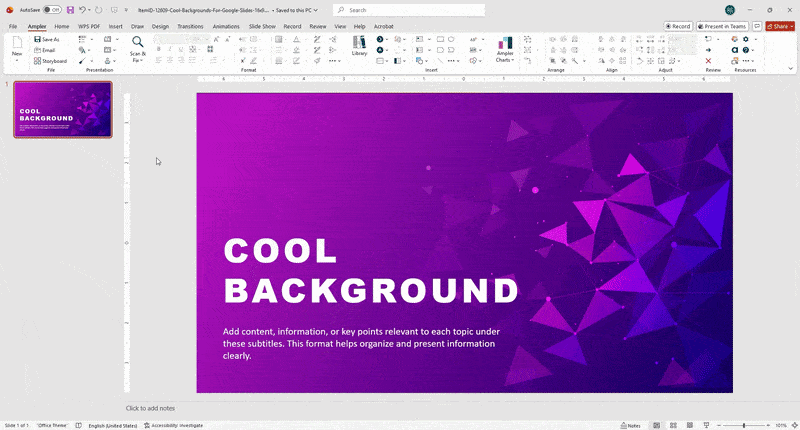Switch to the Home tab
800x430 pixels.
(x=62, y=27)
